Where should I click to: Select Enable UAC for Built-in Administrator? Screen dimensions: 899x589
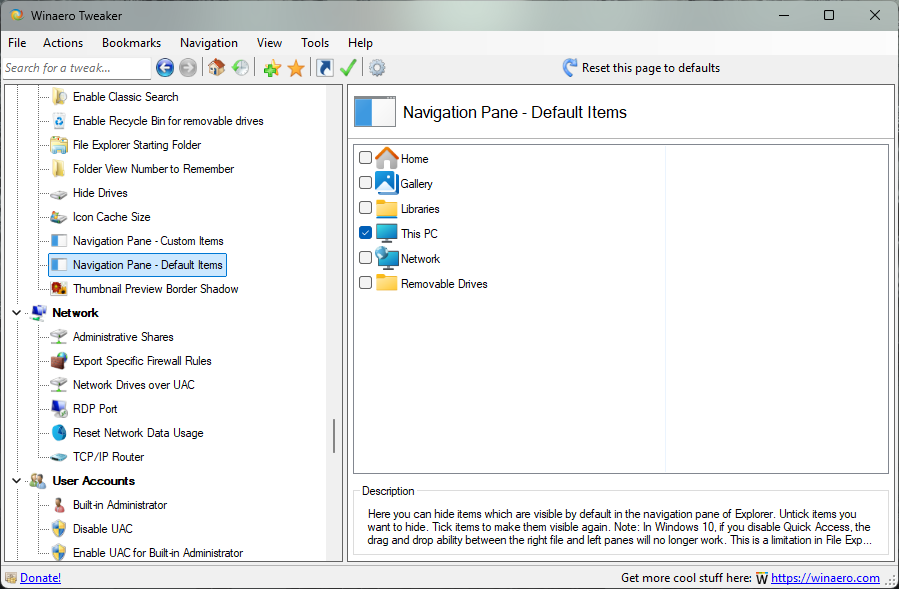click(x=158, y=553)
